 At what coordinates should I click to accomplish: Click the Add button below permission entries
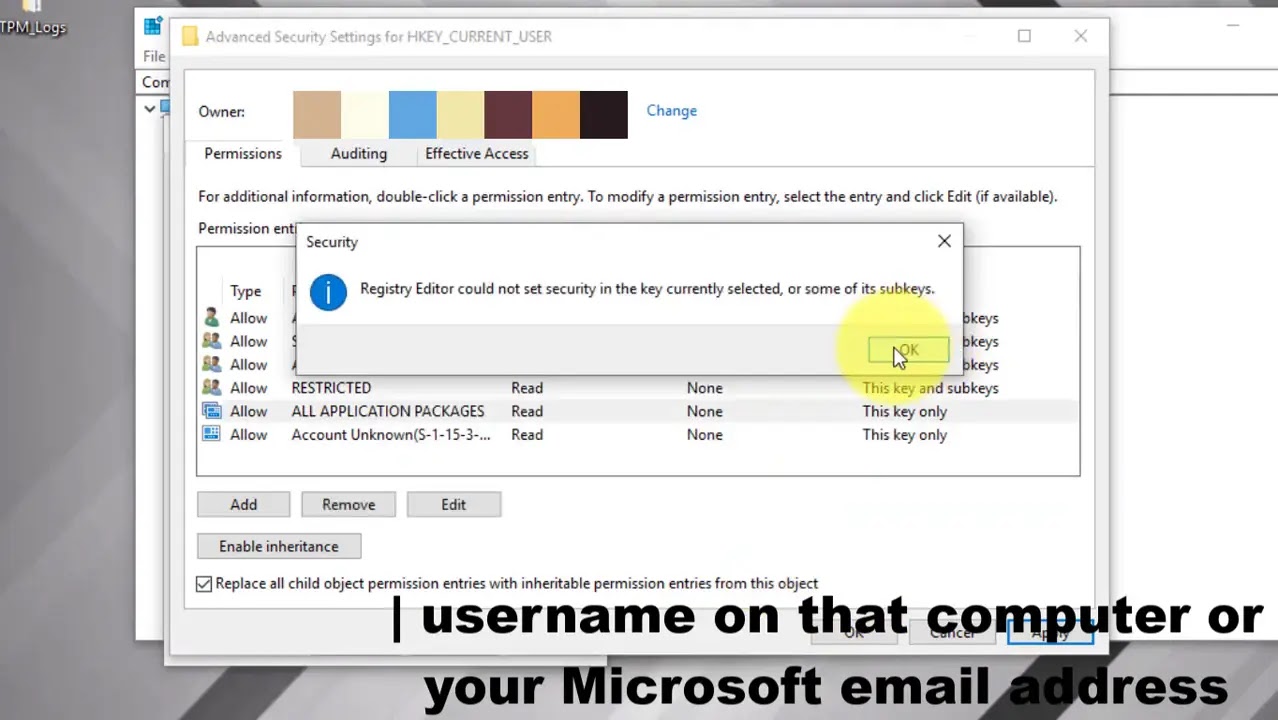pos(243,505)
